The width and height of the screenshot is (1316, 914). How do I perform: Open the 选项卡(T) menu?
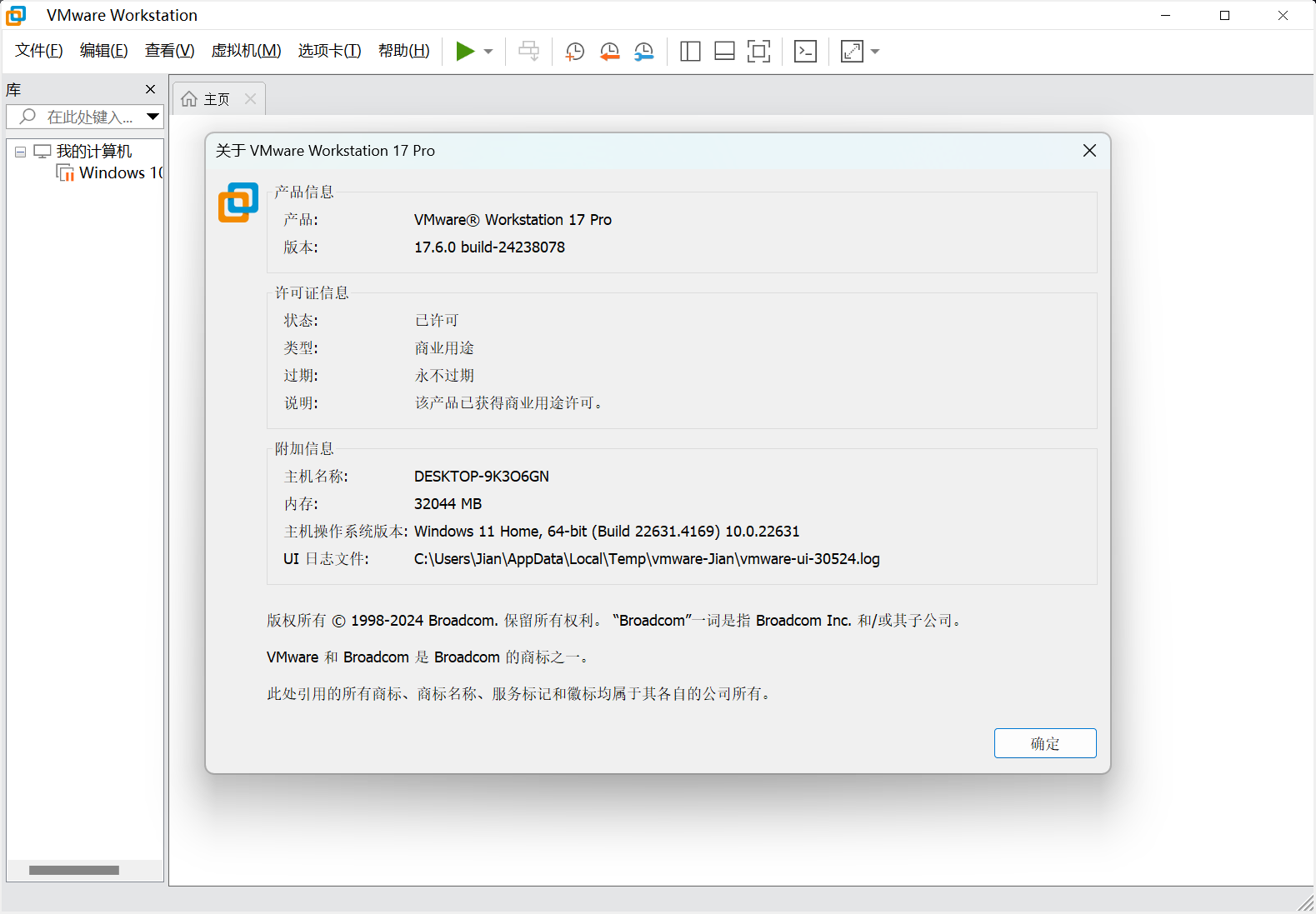[330, 51]
